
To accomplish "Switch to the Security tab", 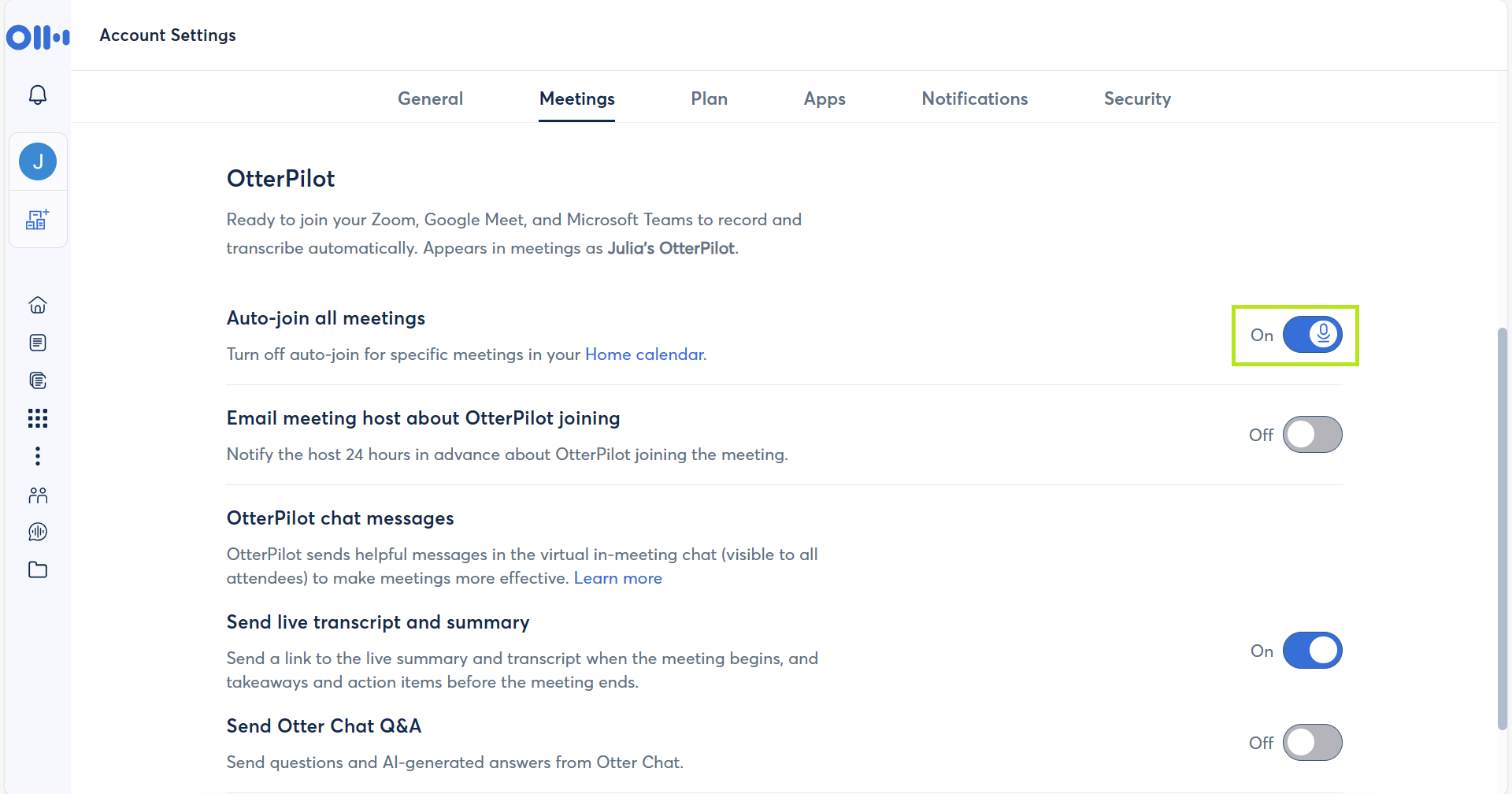I will (1137, 99).
